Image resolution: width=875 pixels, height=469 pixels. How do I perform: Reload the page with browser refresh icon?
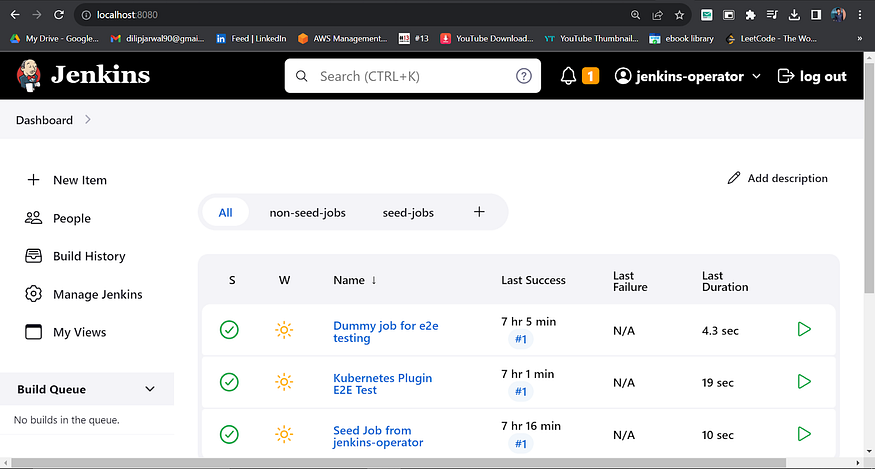point(58,15)
